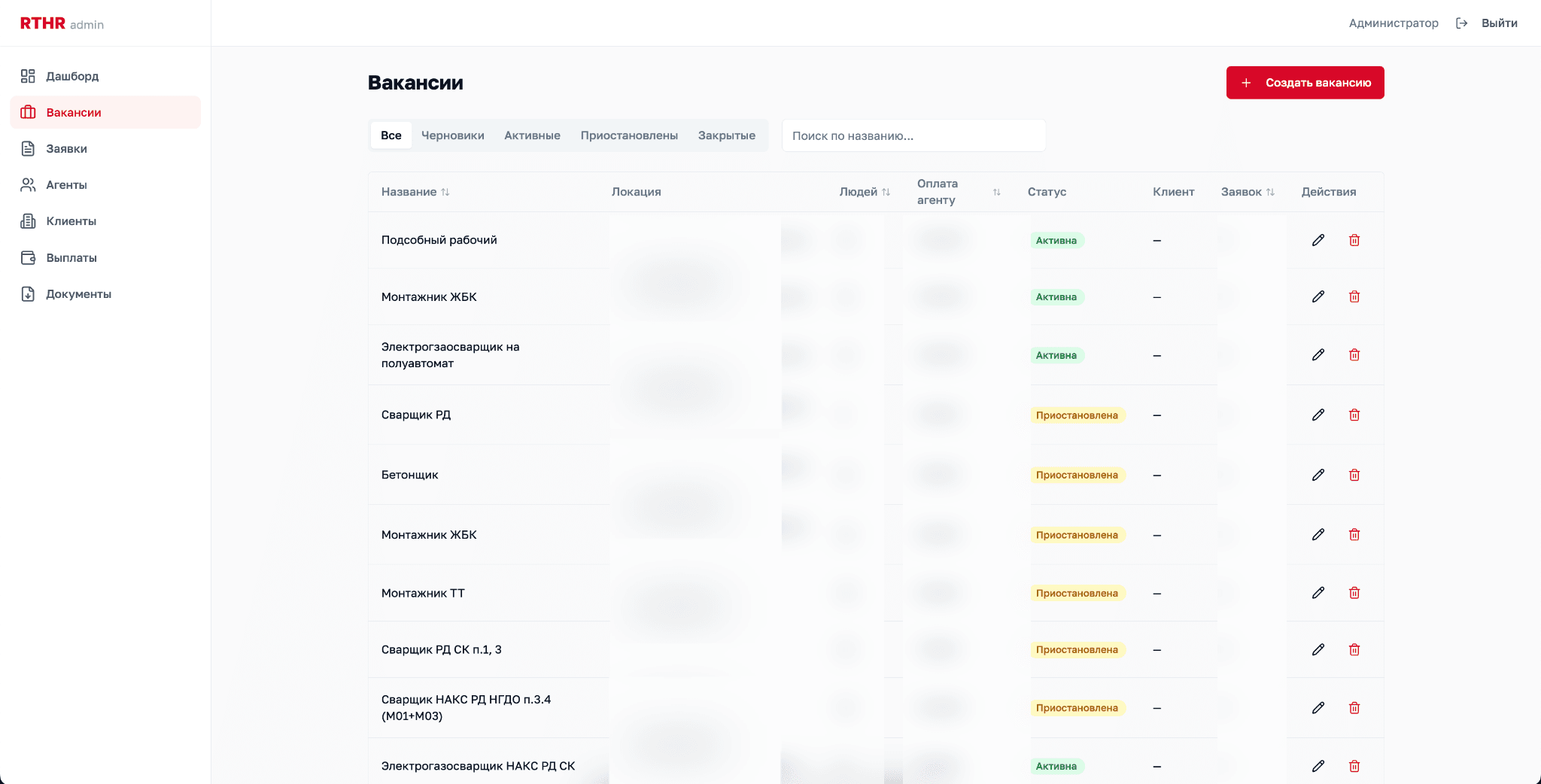Image resolution: width=1541 pixels, height=784 pixels.
Task: Sort by Людей column arrows
Action: click(886, 192)
